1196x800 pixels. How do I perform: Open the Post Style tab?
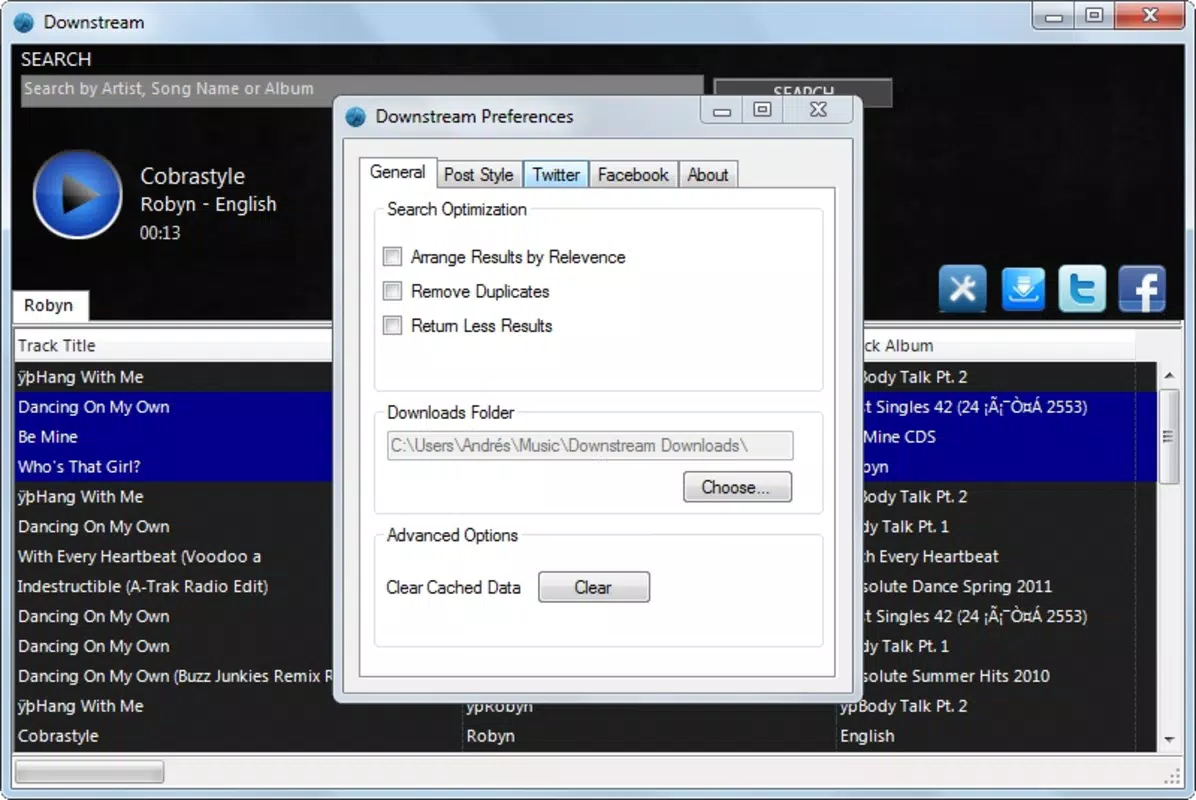tap(478, 175)
